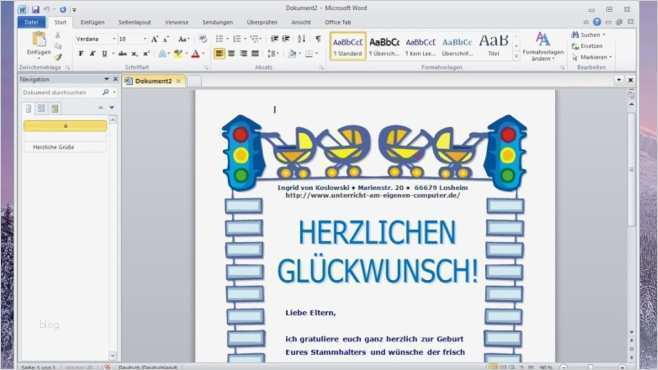This screenshot has height=370, width=658.
Task: Open Schriftart dialog launcher
Action: [x=206, y=68]
